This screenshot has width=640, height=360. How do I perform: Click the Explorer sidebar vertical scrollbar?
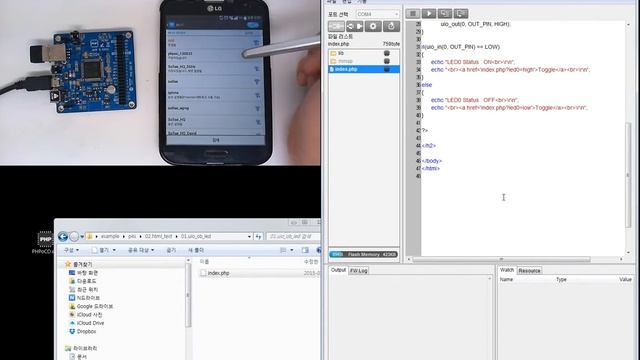pyautogui.click(x=188, y=295)
